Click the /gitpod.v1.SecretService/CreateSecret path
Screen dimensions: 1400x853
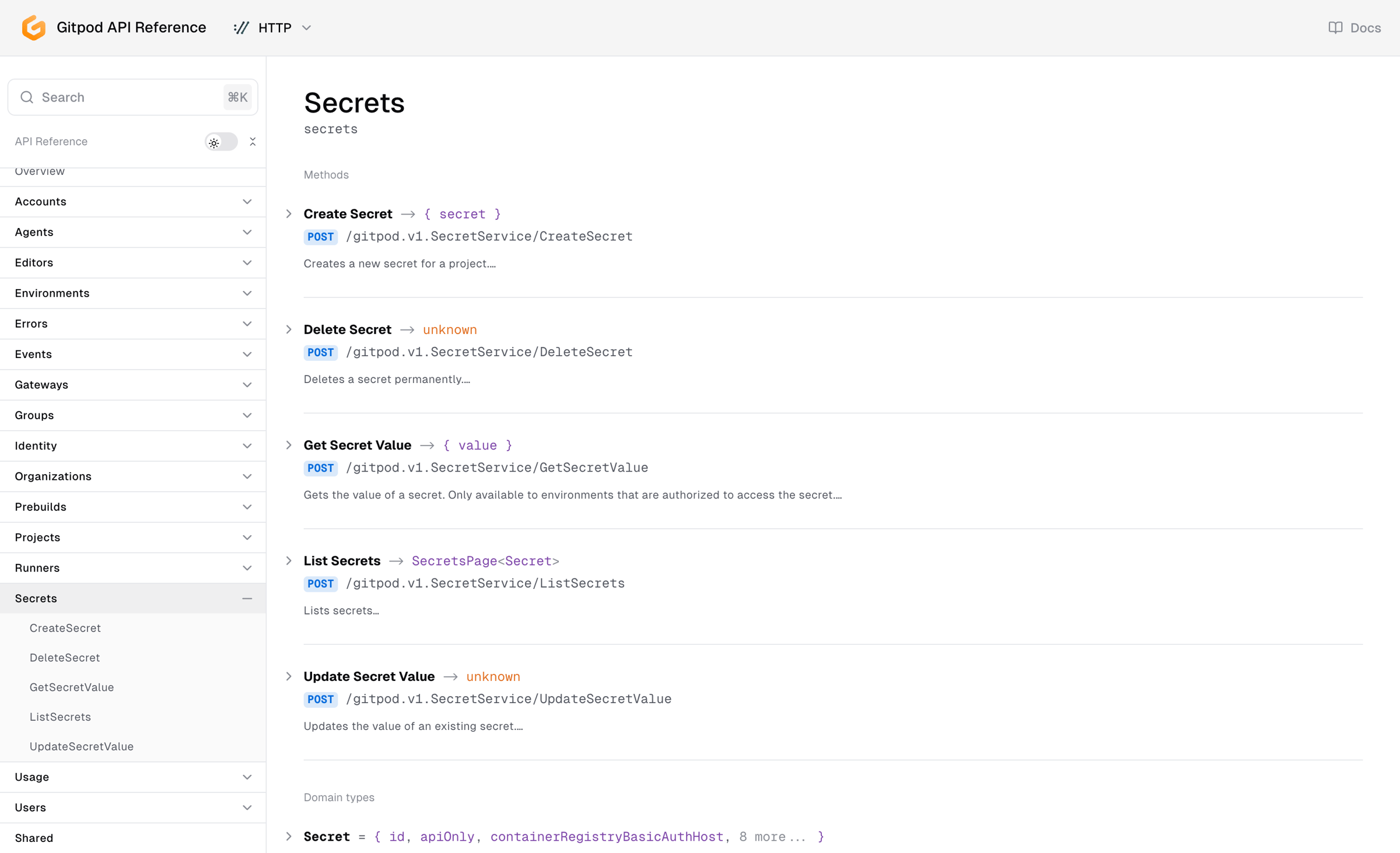489,237
